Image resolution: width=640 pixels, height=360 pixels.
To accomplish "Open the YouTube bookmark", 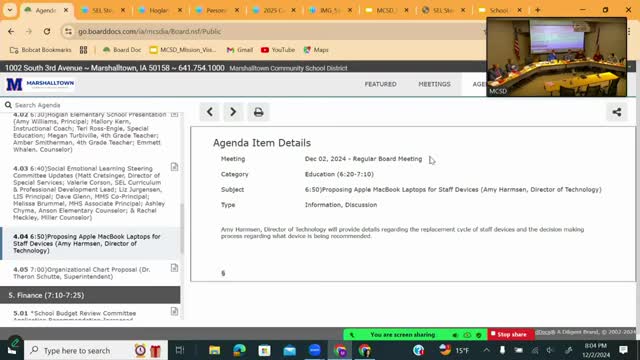I will (278, 50).
